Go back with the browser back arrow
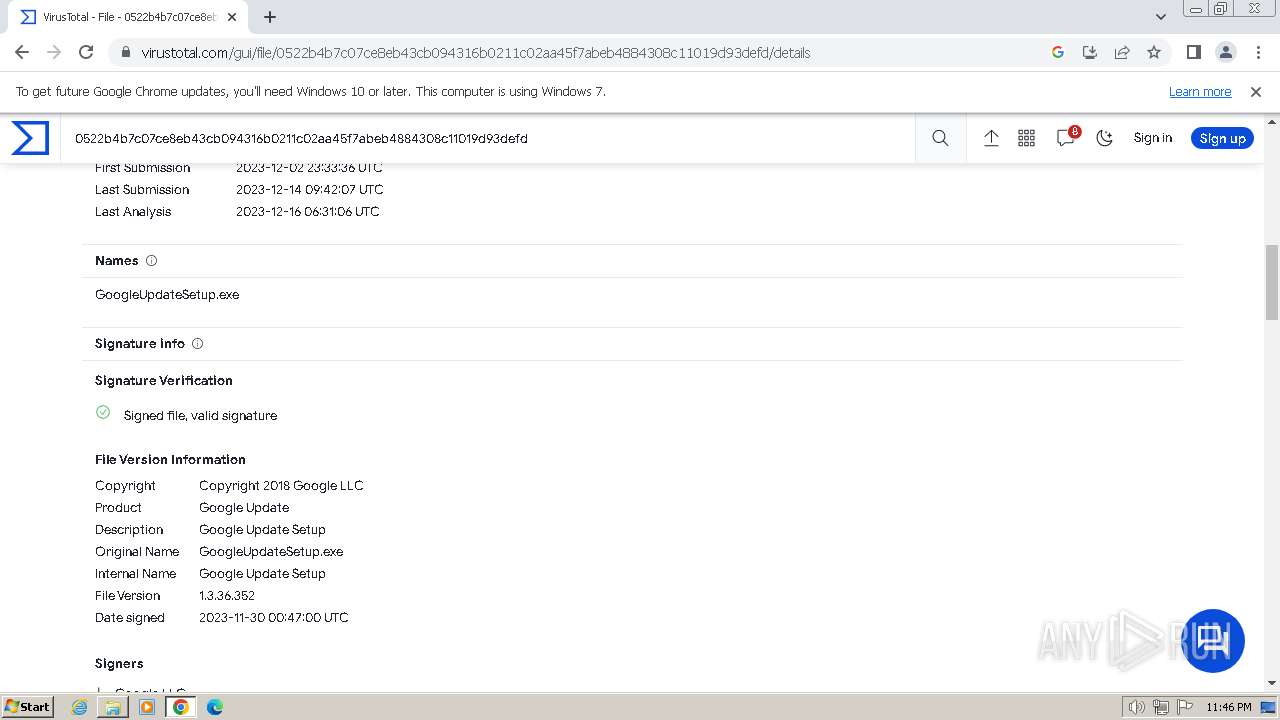Viewport: 1280px width, 720px height. click(x=22, y=52)
